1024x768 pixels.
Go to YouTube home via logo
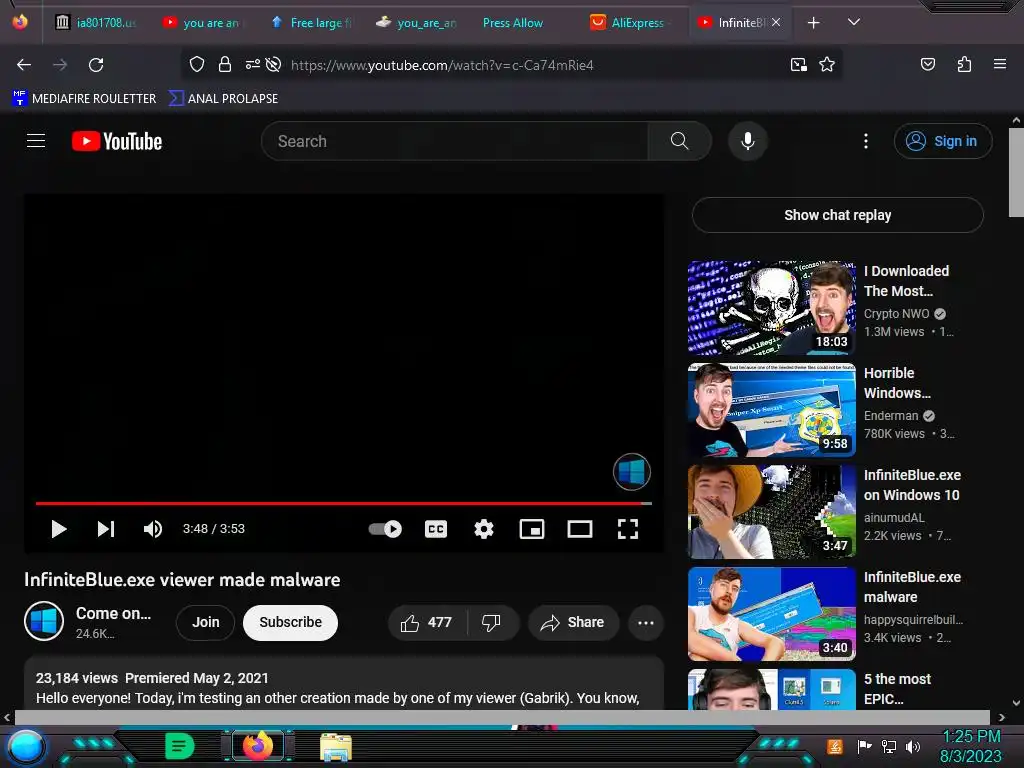tap(117, 141)
